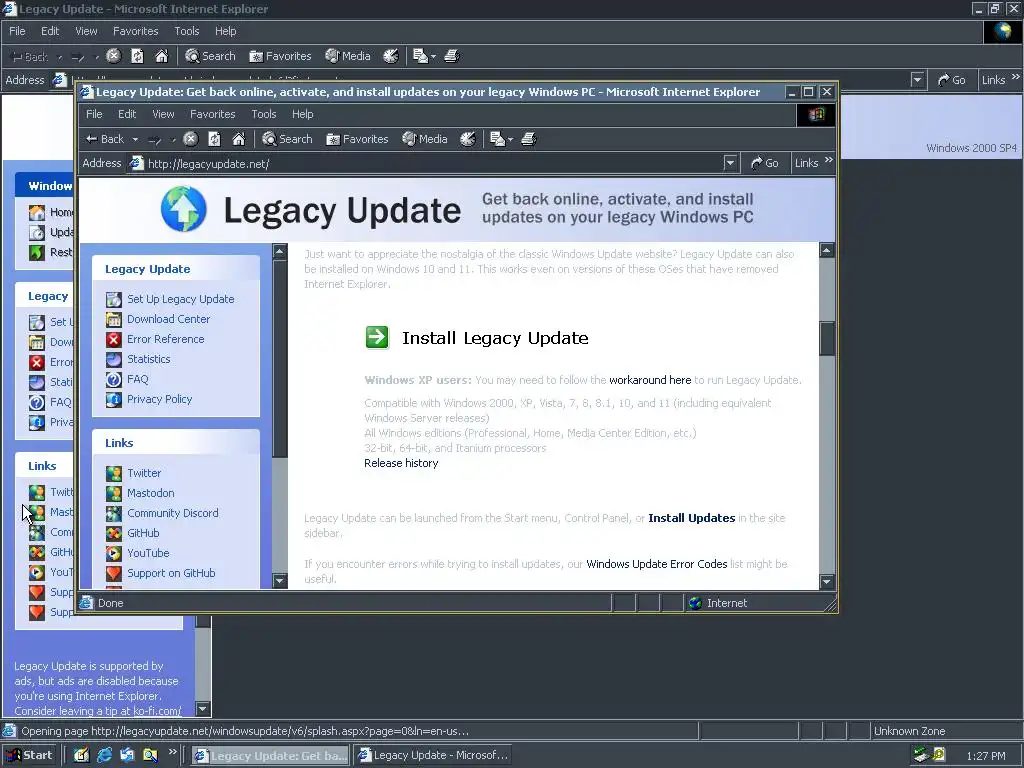Open Windows Start button
The height and width of the screenshot is (768, 1024).
(x=29, y=755)
